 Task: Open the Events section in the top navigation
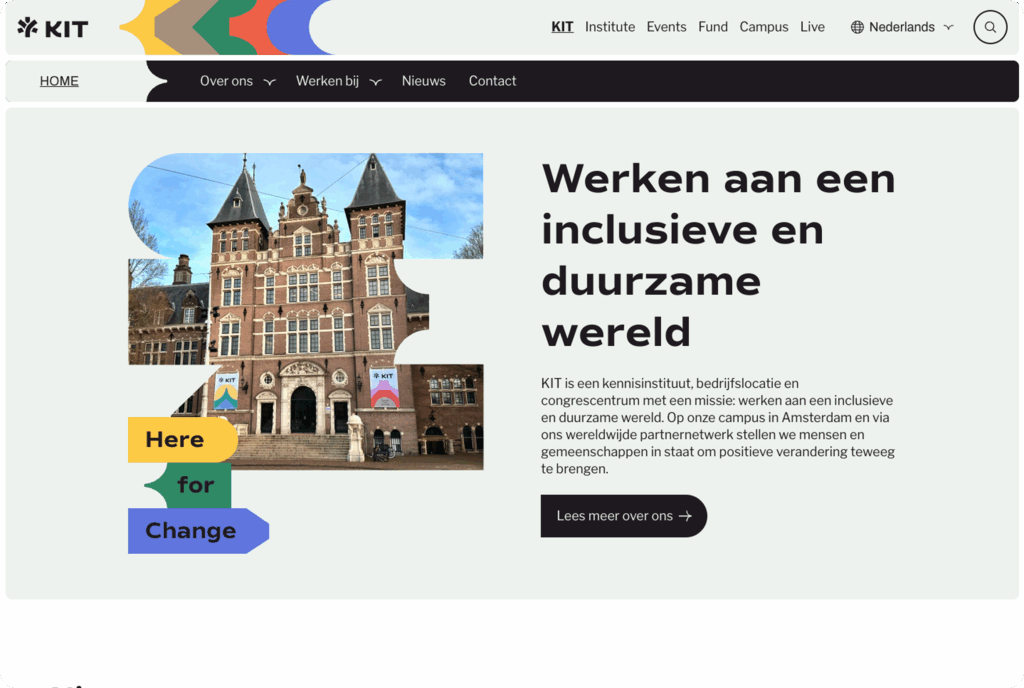coord(666,27)
